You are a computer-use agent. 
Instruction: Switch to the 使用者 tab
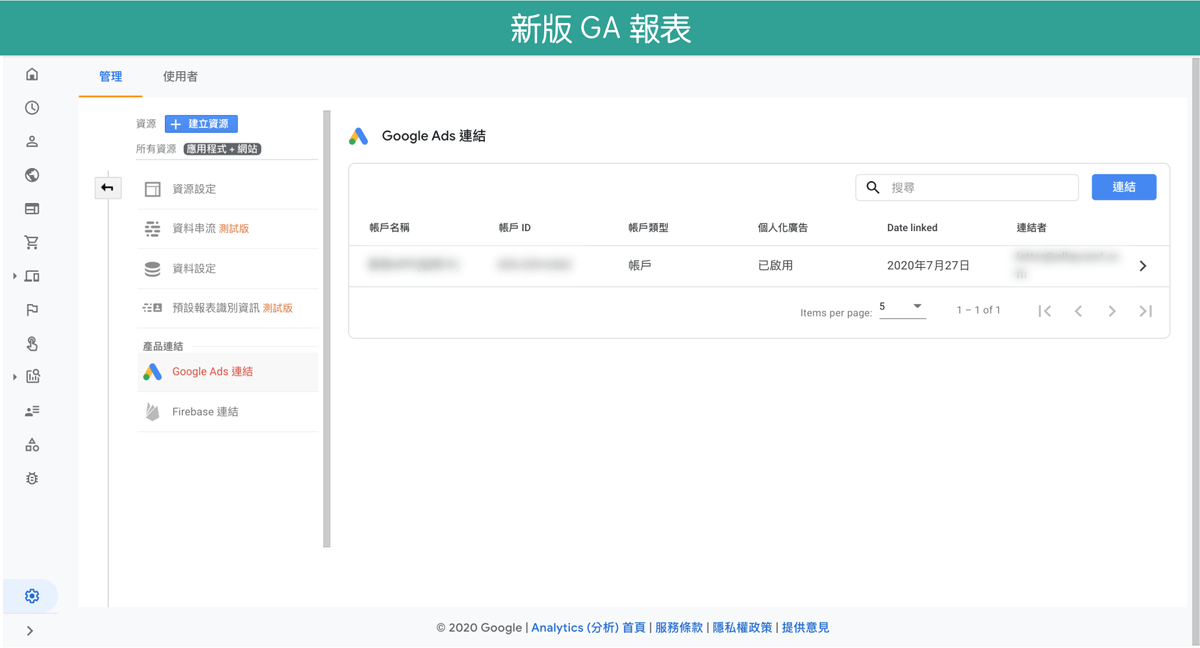[x=180, y=76]
